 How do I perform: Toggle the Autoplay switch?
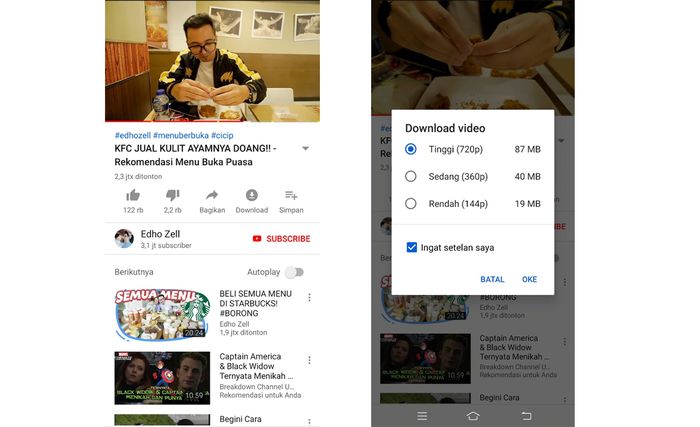[x=295, y=272]
